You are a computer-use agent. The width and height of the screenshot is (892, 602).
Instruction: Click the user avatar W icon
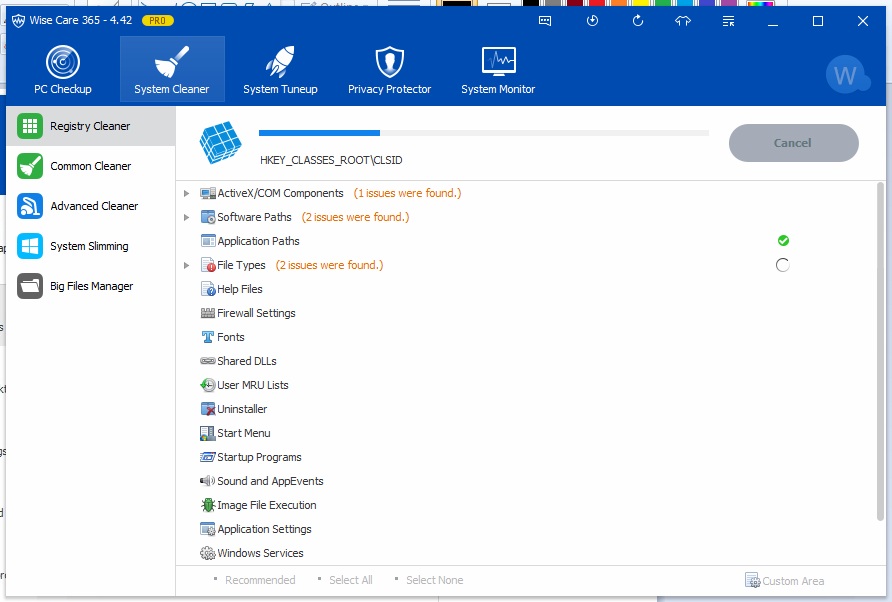coord(846,75)
